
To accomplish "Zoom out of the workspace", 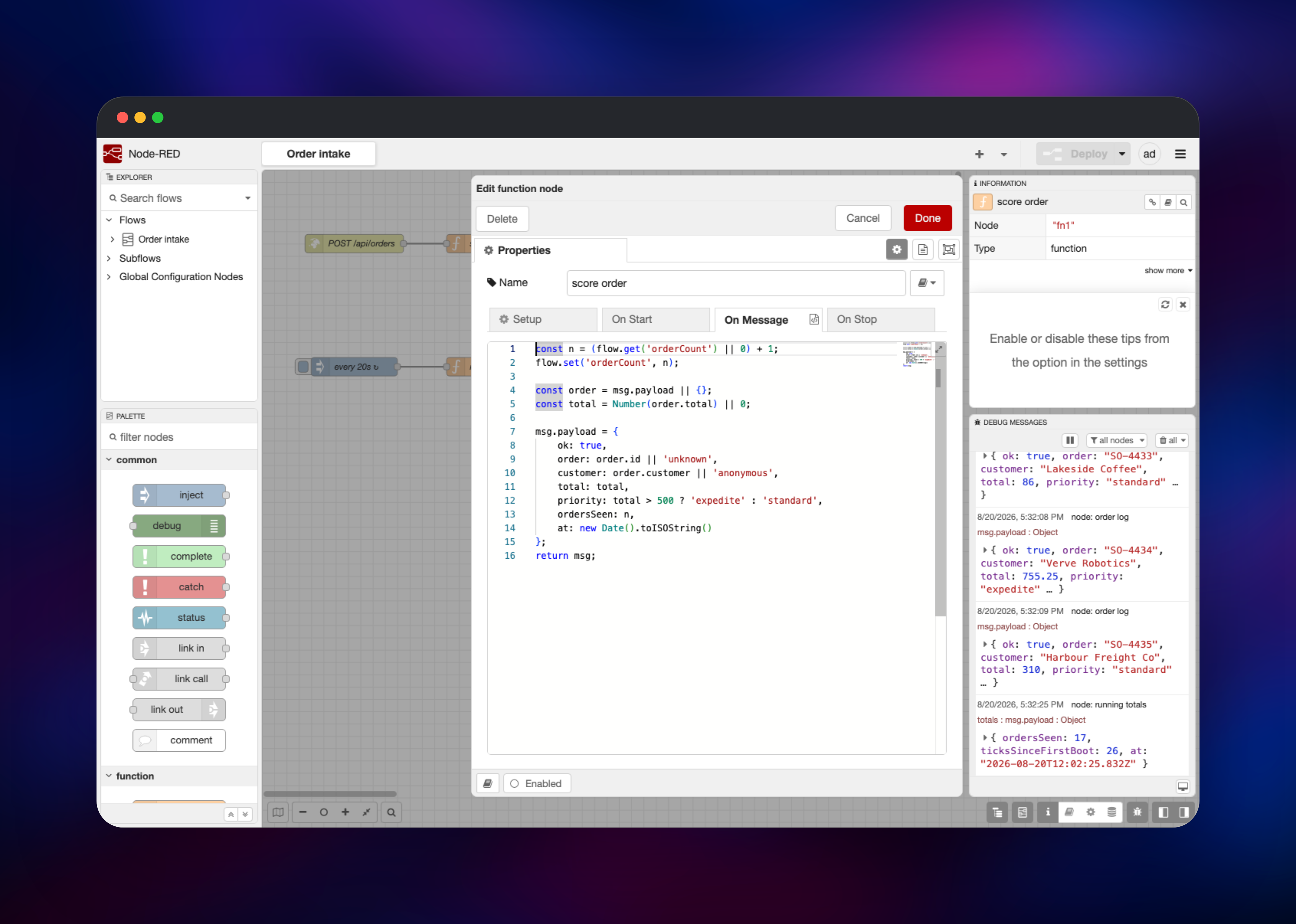I will [303, 812].
